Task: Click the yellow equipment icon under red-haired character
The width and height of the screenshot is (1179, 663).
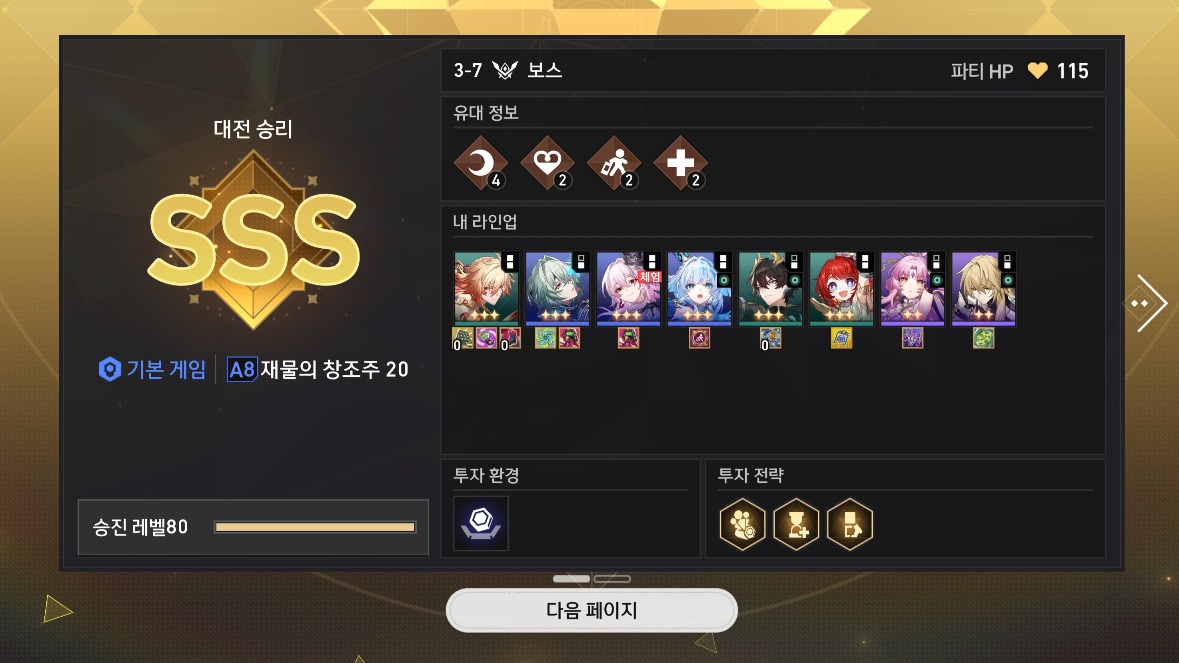Action: pyautogui.click(x=841, y=338)
